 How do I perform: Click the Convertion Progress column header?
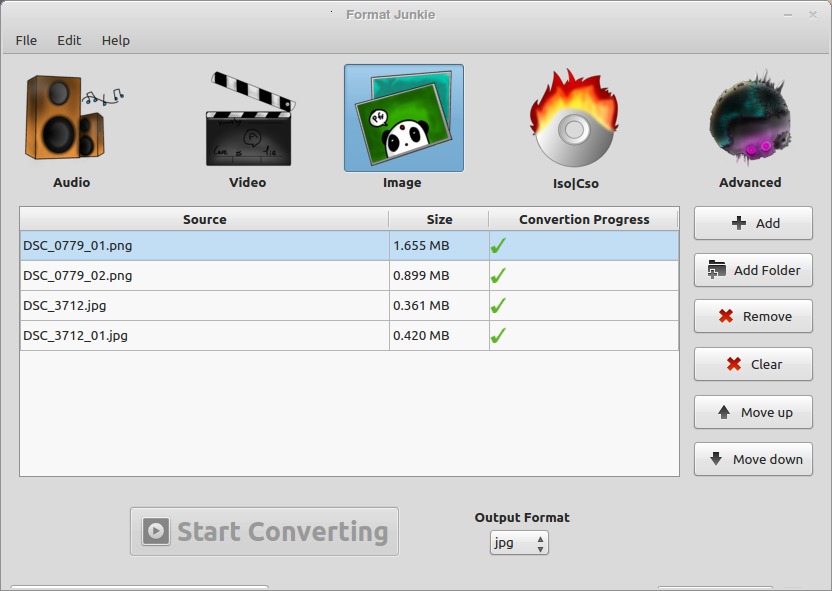584,219
